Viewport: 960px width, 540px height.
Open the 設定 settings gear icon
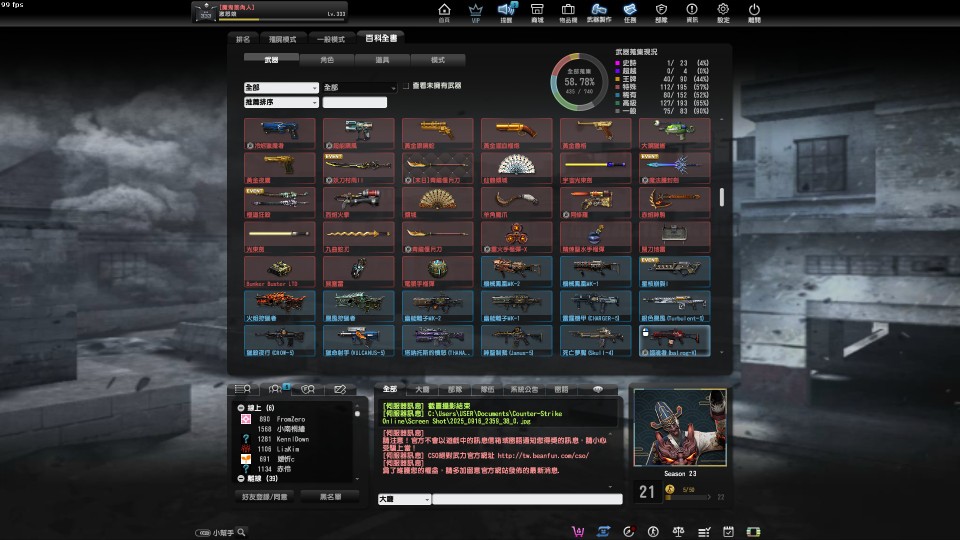pyautogui.click(x=723, y=12)
